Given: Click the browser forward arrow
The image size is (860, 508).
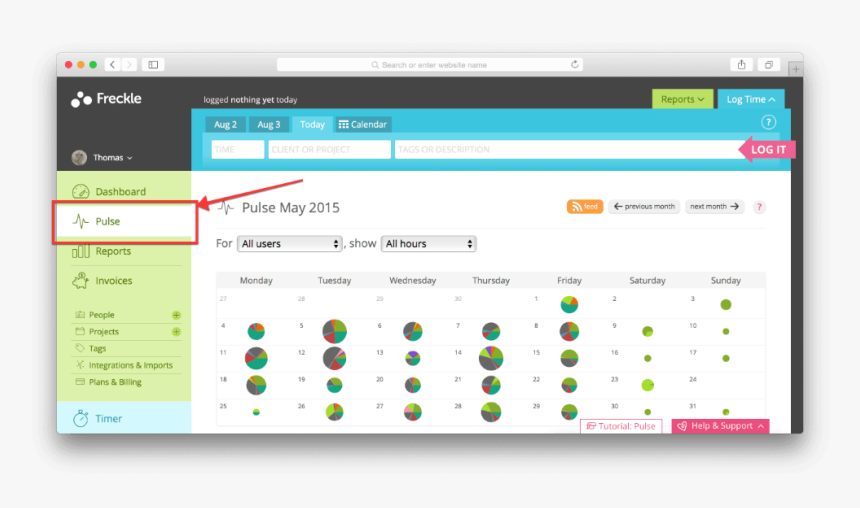Looking at the screenshot, I should (129, 65).
